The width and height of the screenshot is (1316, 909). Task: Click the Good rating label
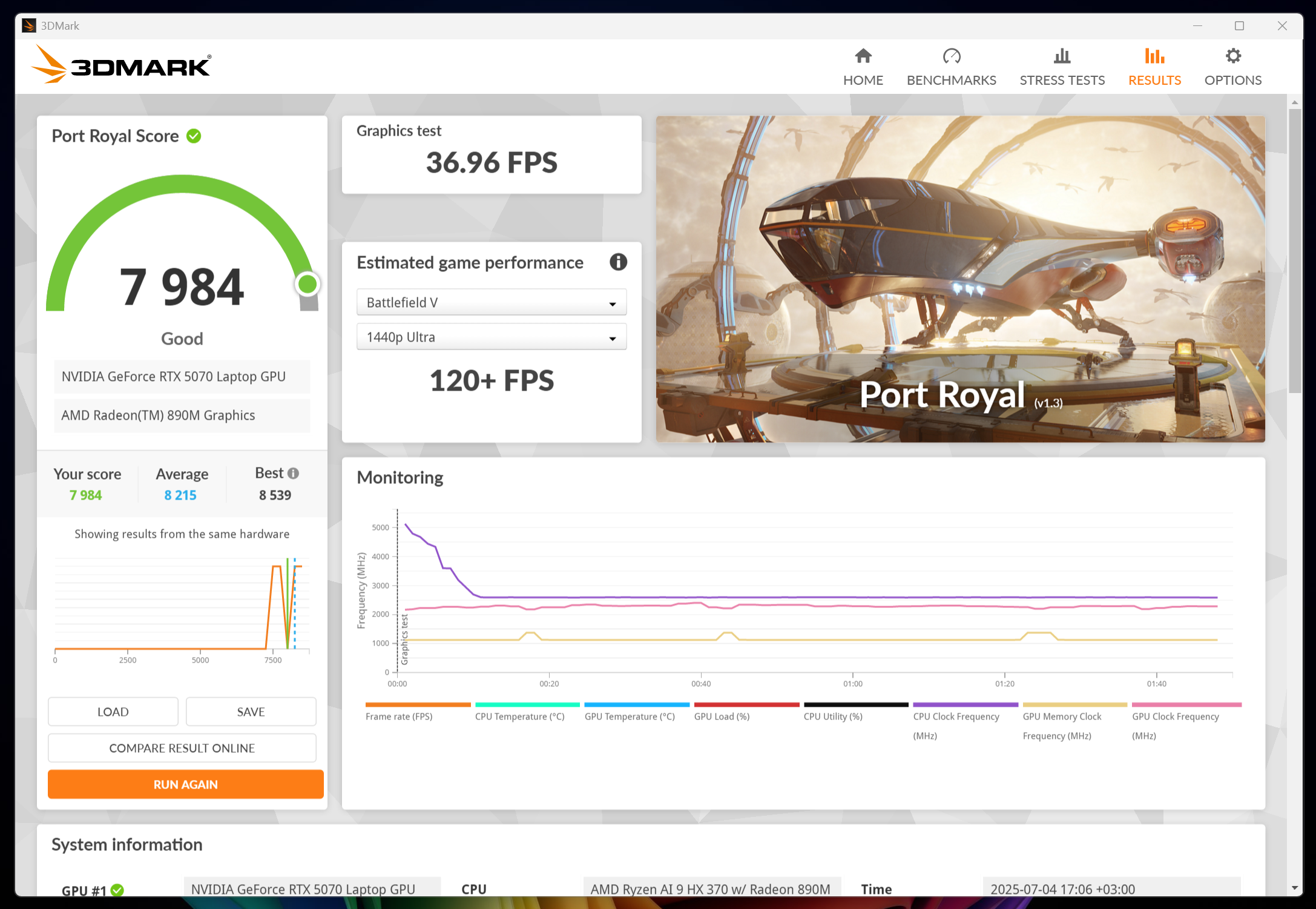point(182,339)
